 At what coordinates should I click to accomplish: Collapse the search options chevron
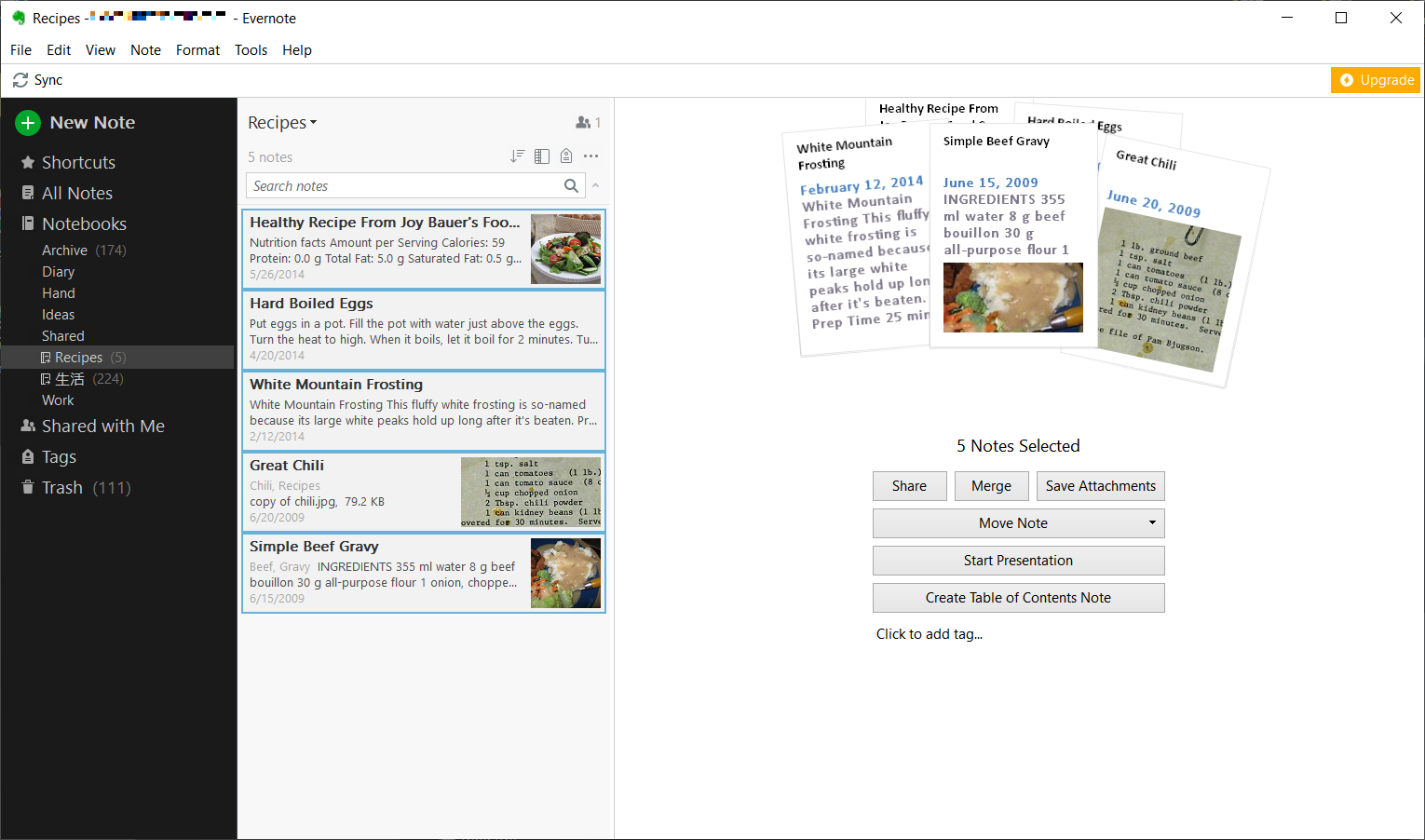click(596, 185)
